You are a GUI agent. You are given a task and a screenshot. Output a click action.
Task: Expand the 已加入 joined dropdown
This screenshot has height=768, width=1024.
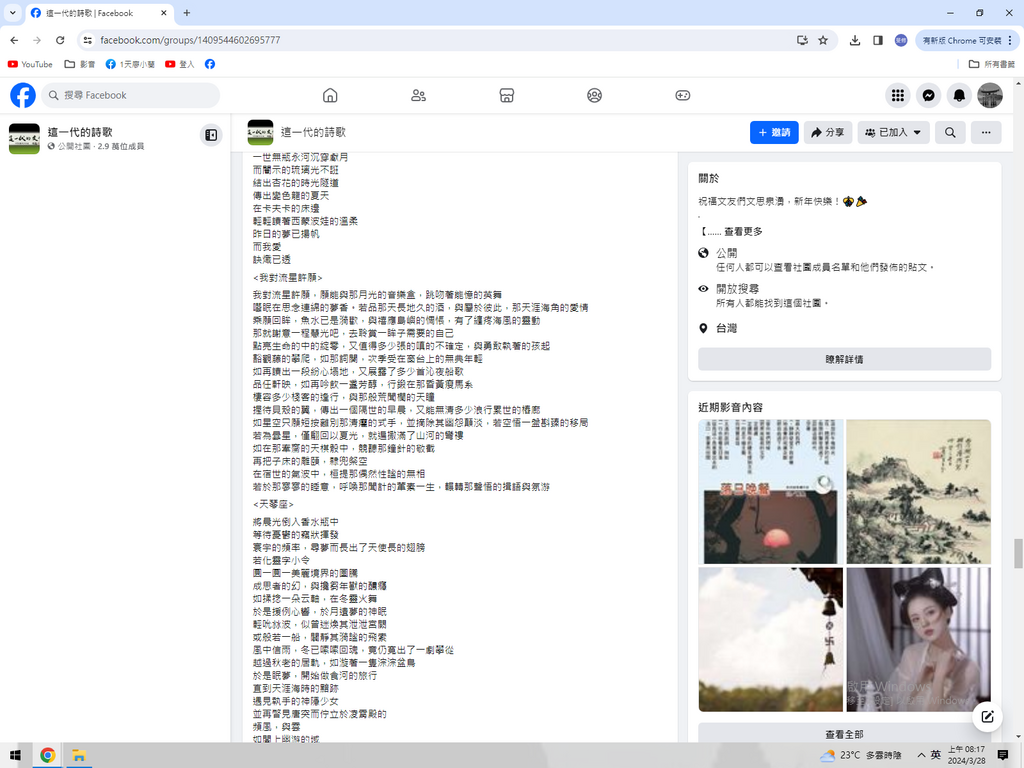coord(894,132)
